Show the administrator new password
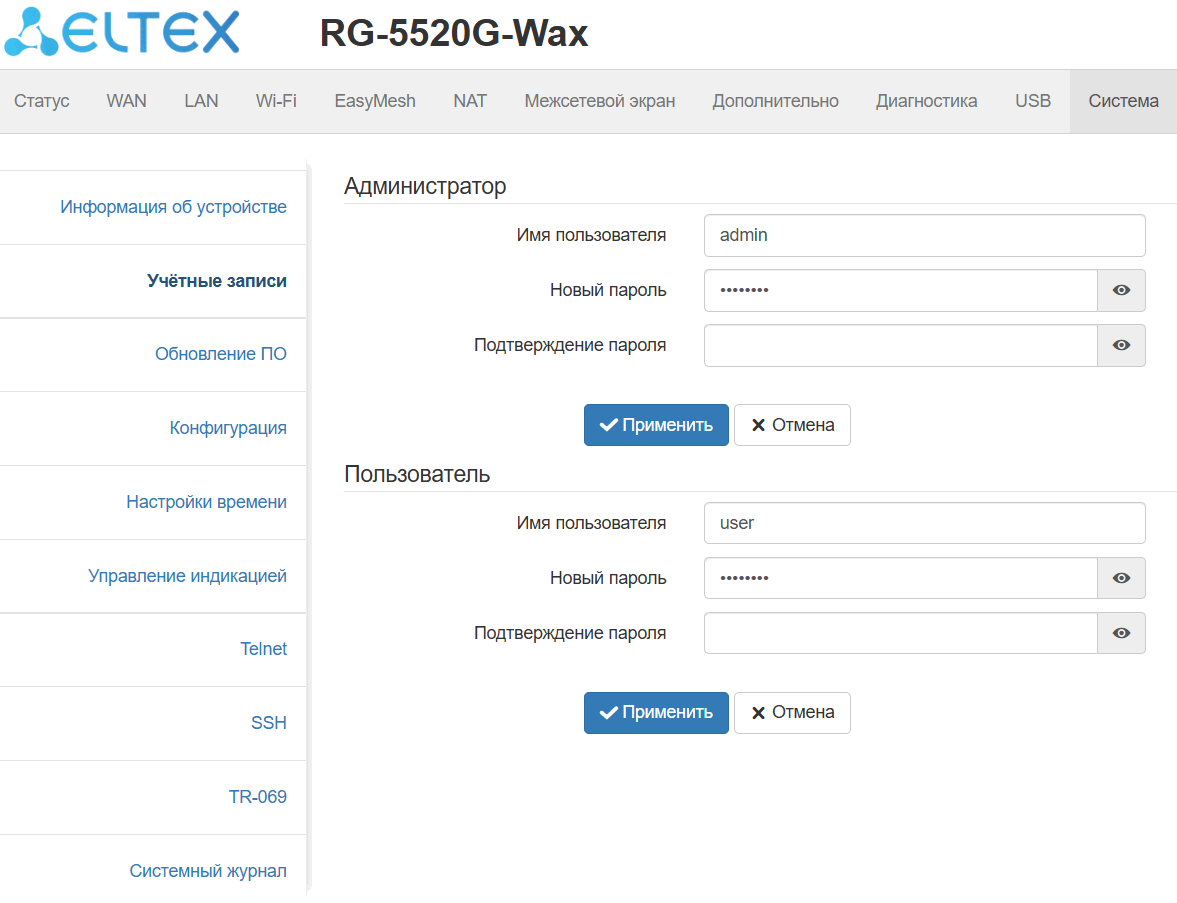This screenshot has height=903, width=1177. pyautogui.click(x=1121, y=290)
